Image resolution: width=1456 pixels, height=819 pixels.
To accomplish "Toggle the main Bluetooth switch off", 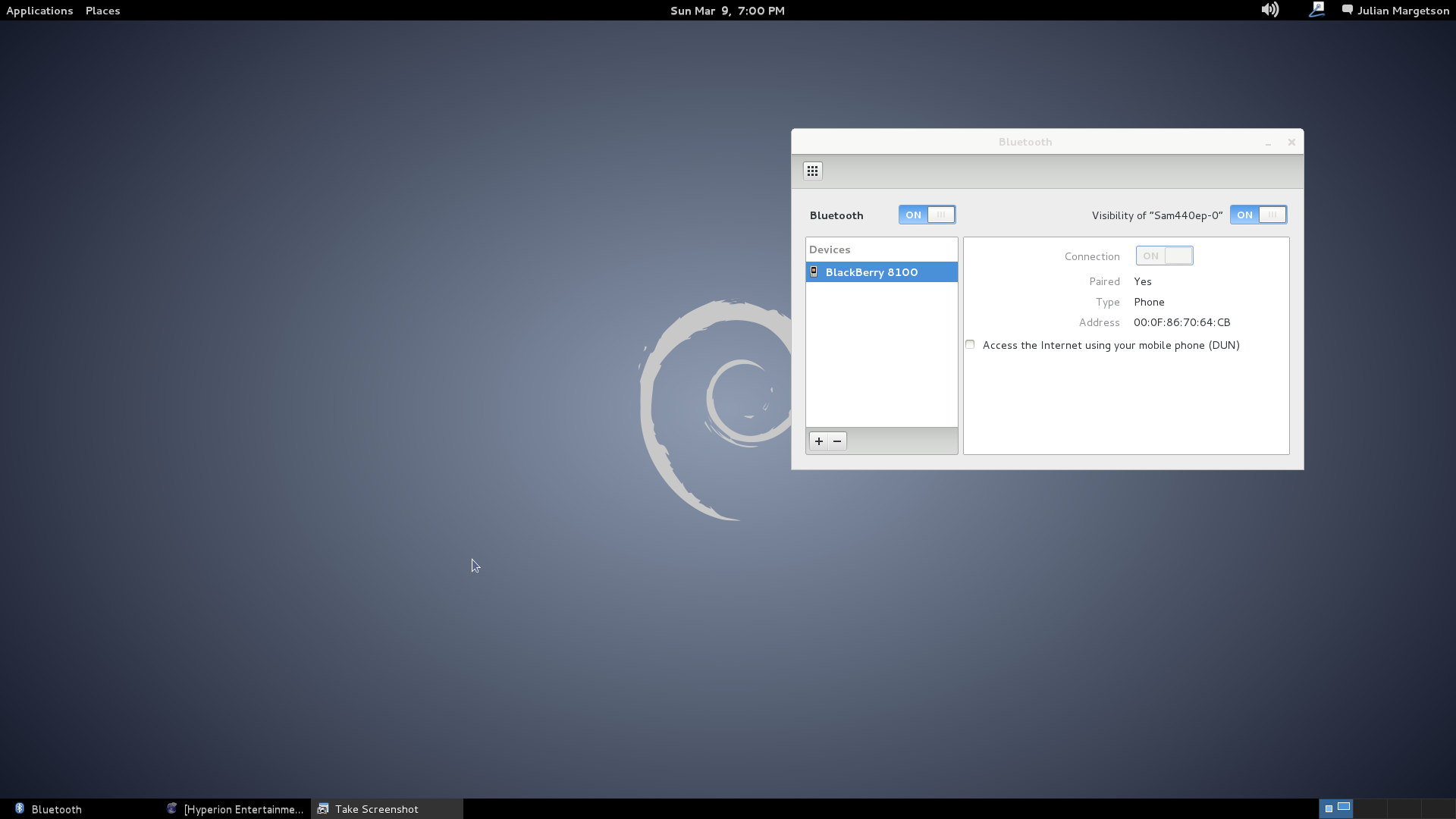I will click(927, 215).
